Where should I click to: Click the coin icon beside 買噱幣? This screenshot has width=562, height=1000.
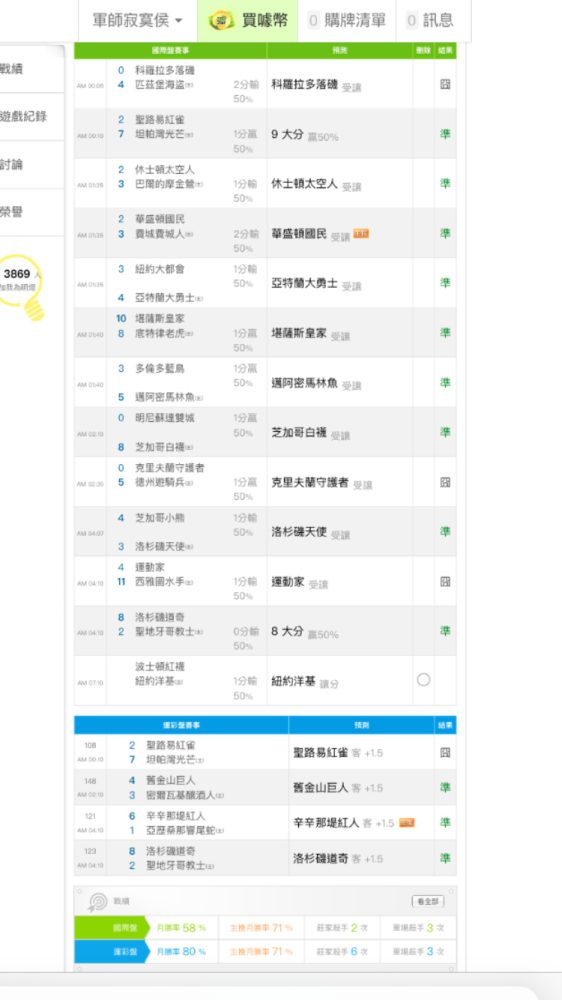tap(221, 20)
